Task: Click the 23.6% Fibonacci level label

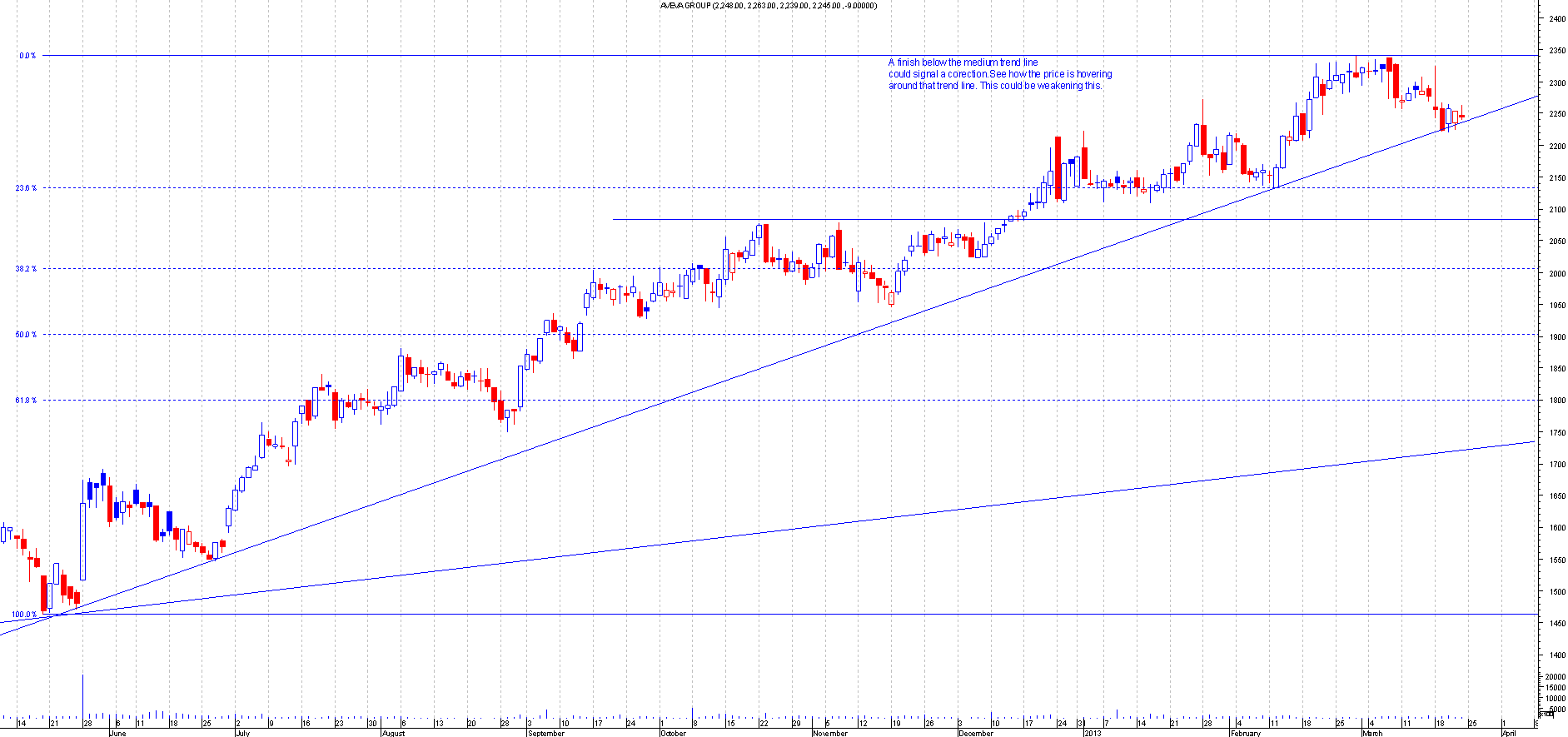Action: coord(26,188)
